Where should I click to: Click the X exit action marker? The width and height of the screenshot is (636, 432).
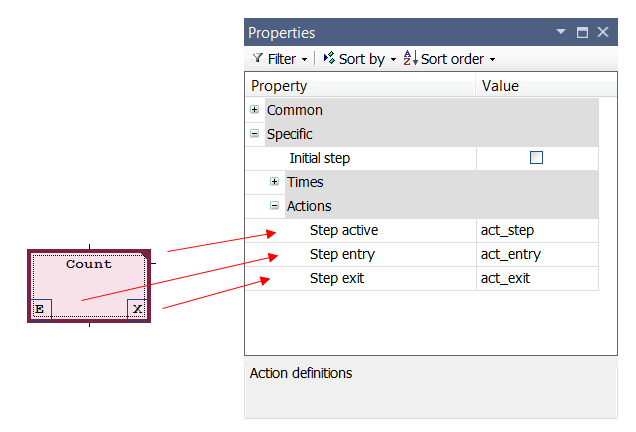tap(138, 309)
